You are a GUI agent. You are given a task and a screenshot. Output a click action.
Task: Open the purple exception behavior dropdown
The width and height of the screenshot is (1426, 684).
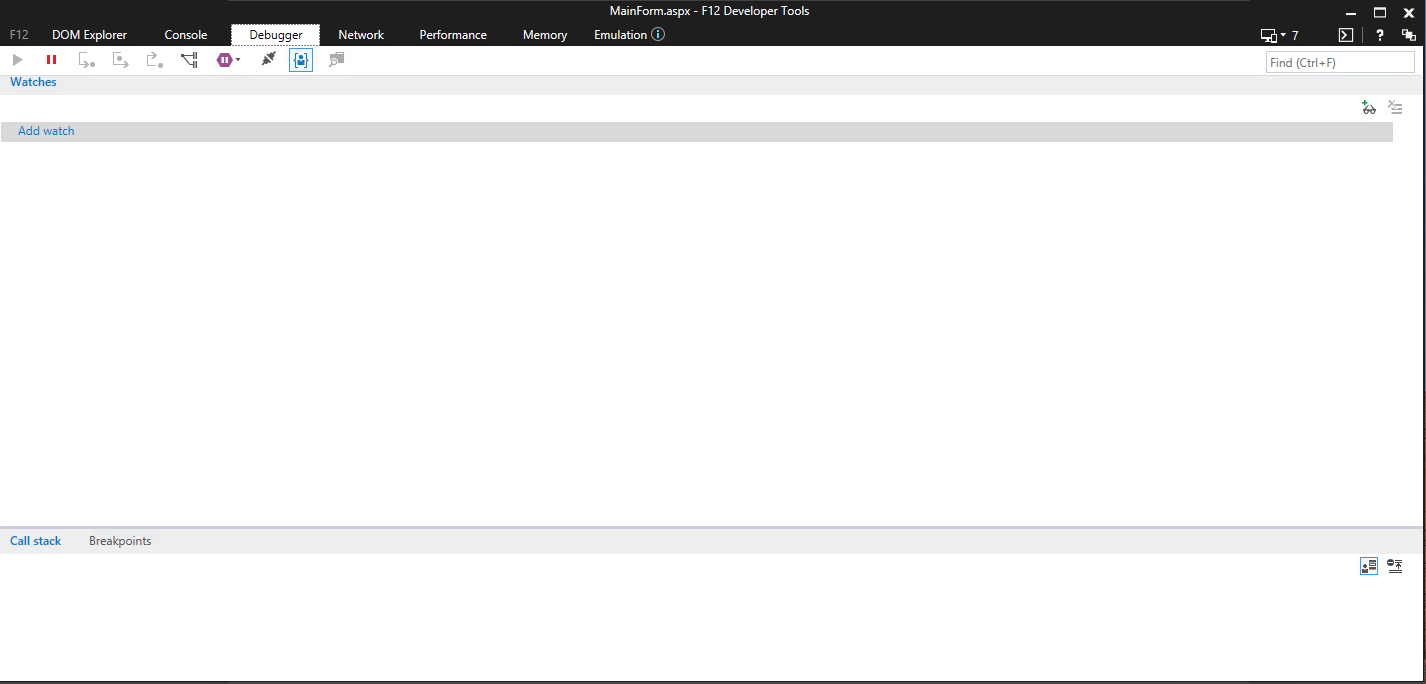coord(229,60)
